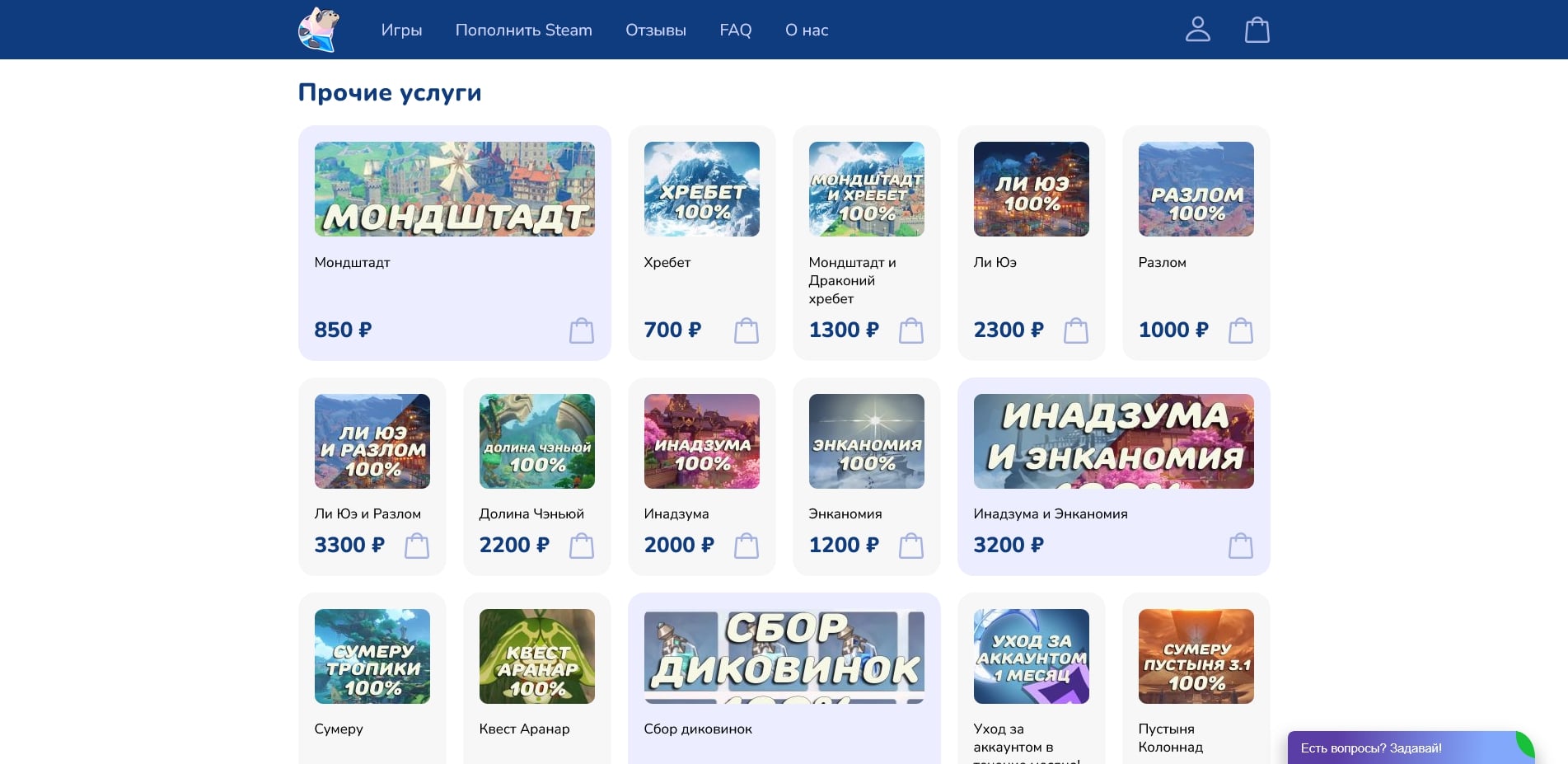Open the user profile icon in header
The image size is (1568, 764).
point(1198,29)
